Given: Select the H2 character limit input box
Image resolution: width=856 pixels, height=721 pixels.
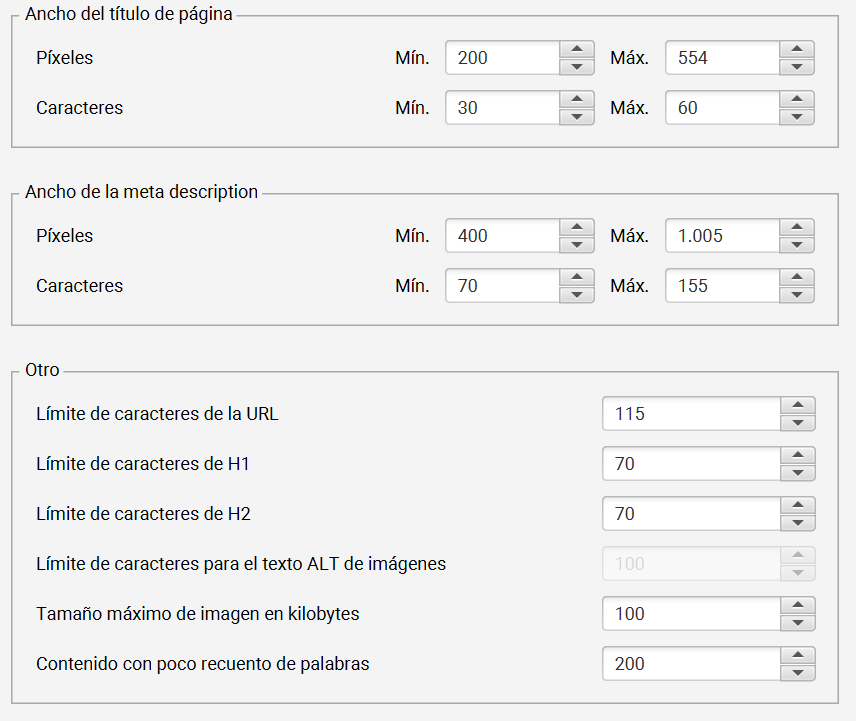Looking at the screenshot, I should click(x=690, y=513).
